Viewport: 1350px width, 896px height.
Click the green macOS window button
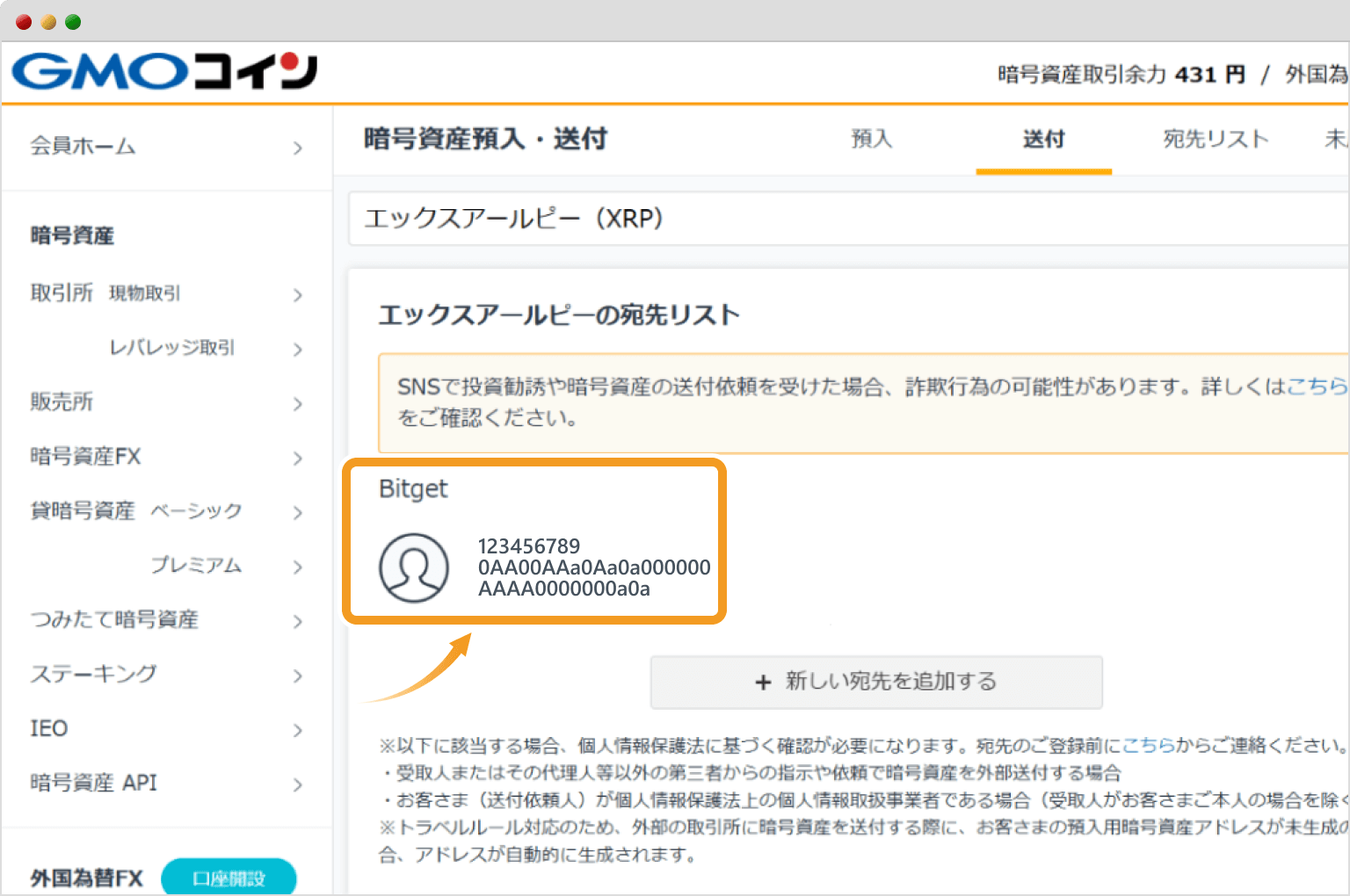(x=73, y=21)
